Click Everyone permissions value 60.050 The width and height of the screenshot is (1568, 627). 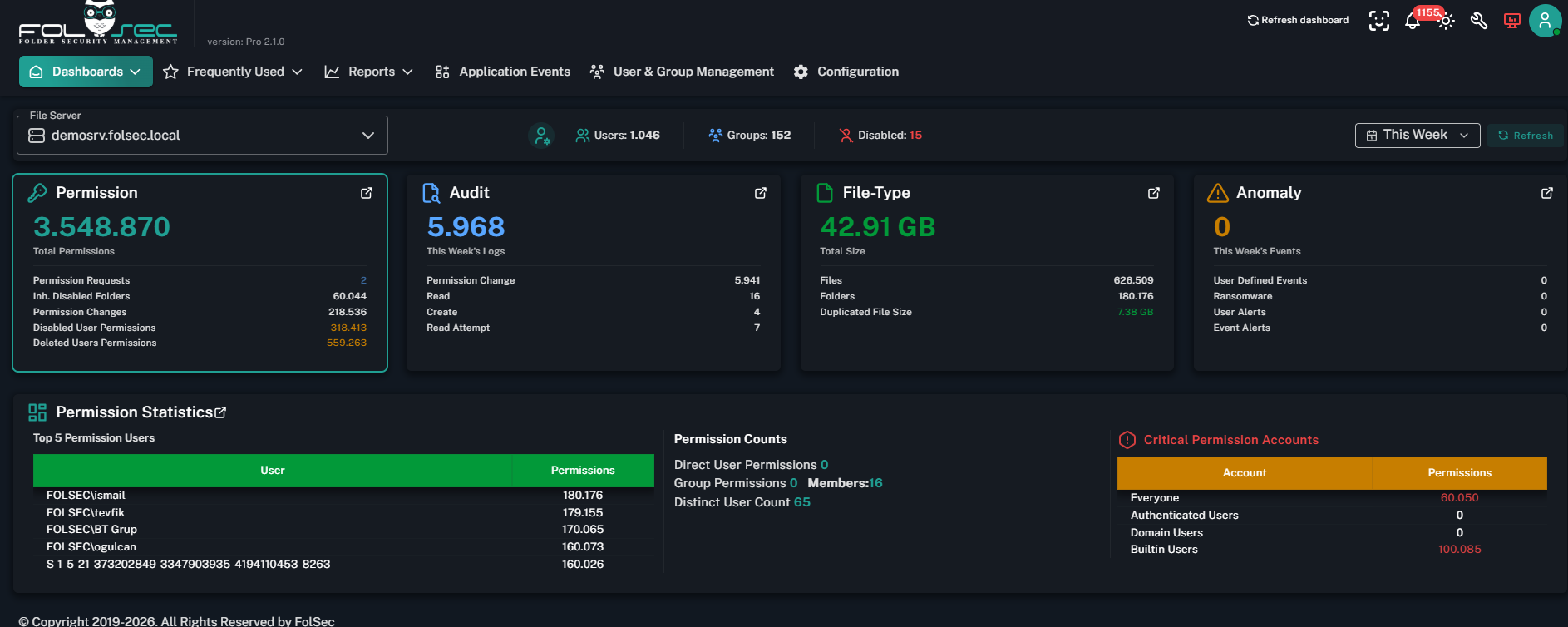pos(1460,497)
